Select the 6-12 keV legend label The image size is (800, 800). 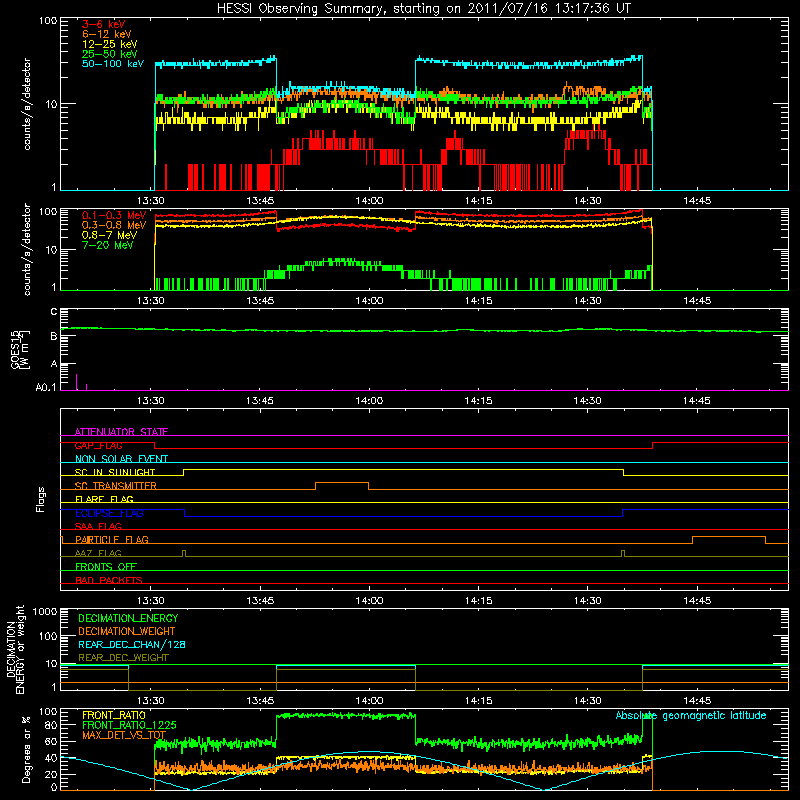tap(107, 34)
